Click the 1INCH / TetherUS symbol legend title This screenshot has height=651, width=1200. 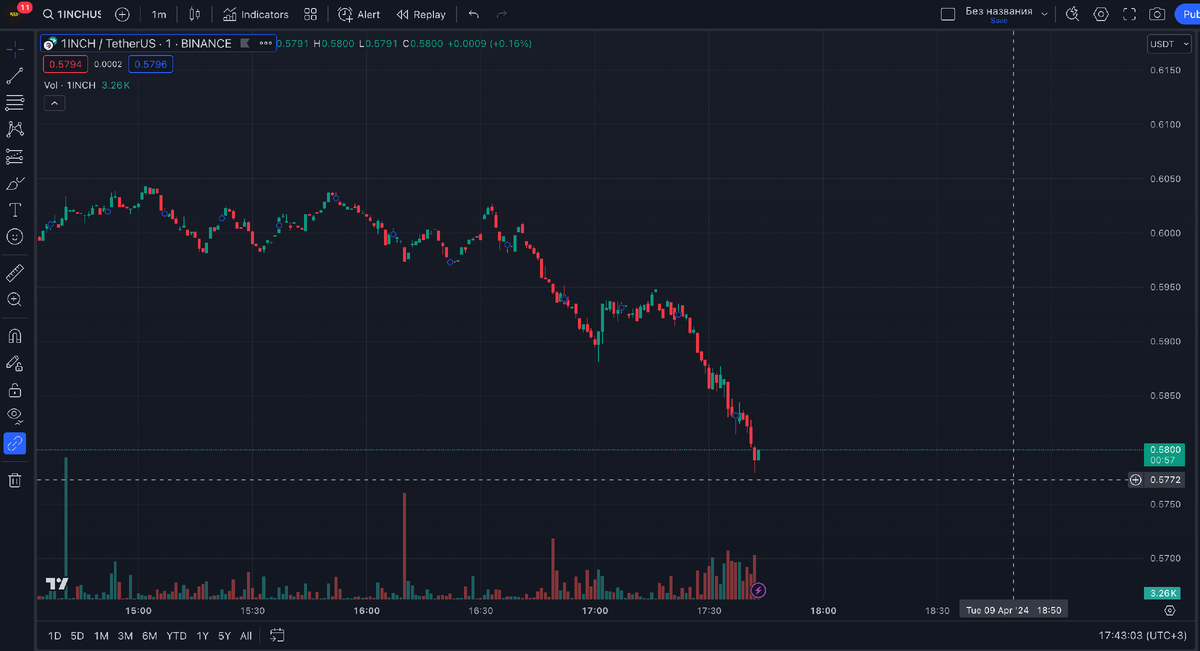pos(146,44)
